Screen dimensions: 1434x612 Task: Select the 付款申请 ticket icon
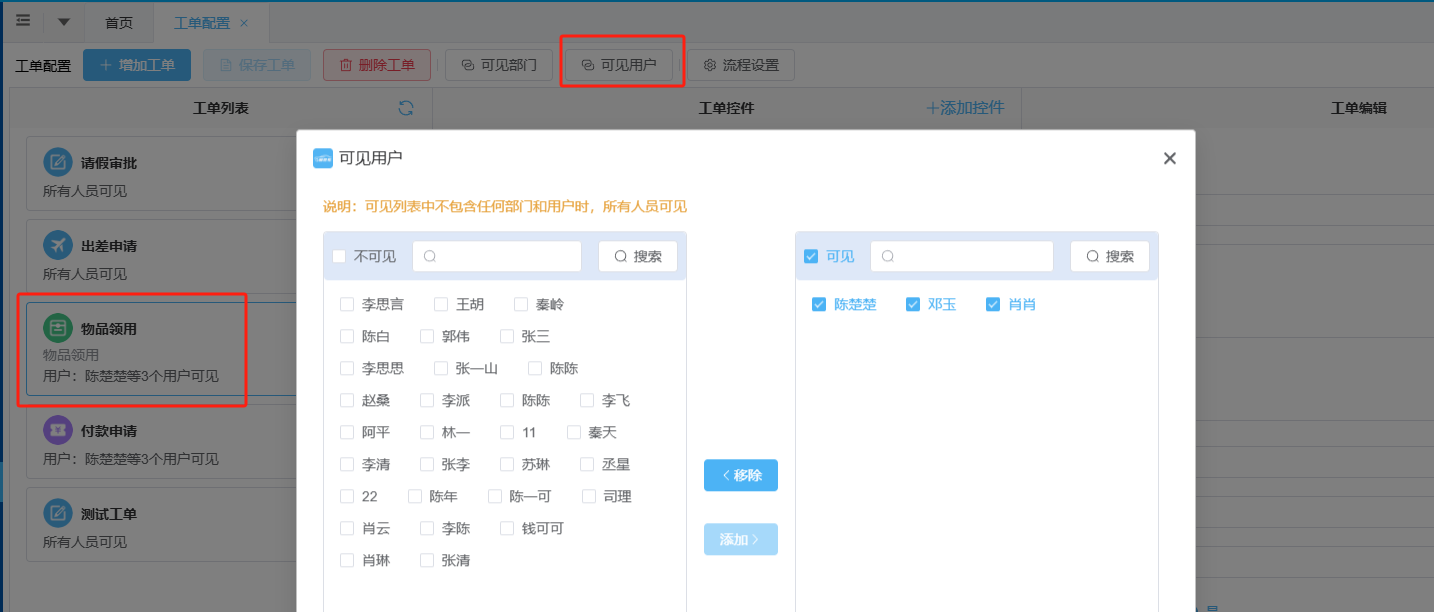58,431
